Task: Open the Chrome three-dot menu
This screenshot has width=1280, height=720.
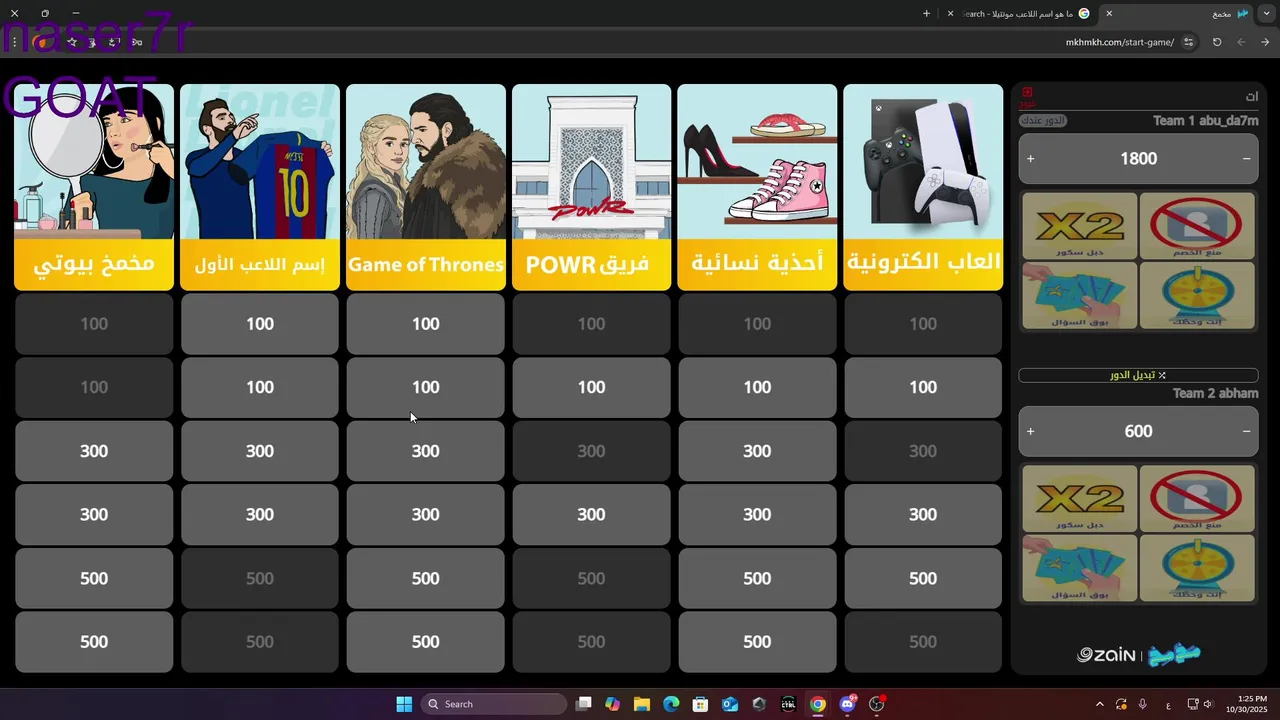Action: point(14,42)
